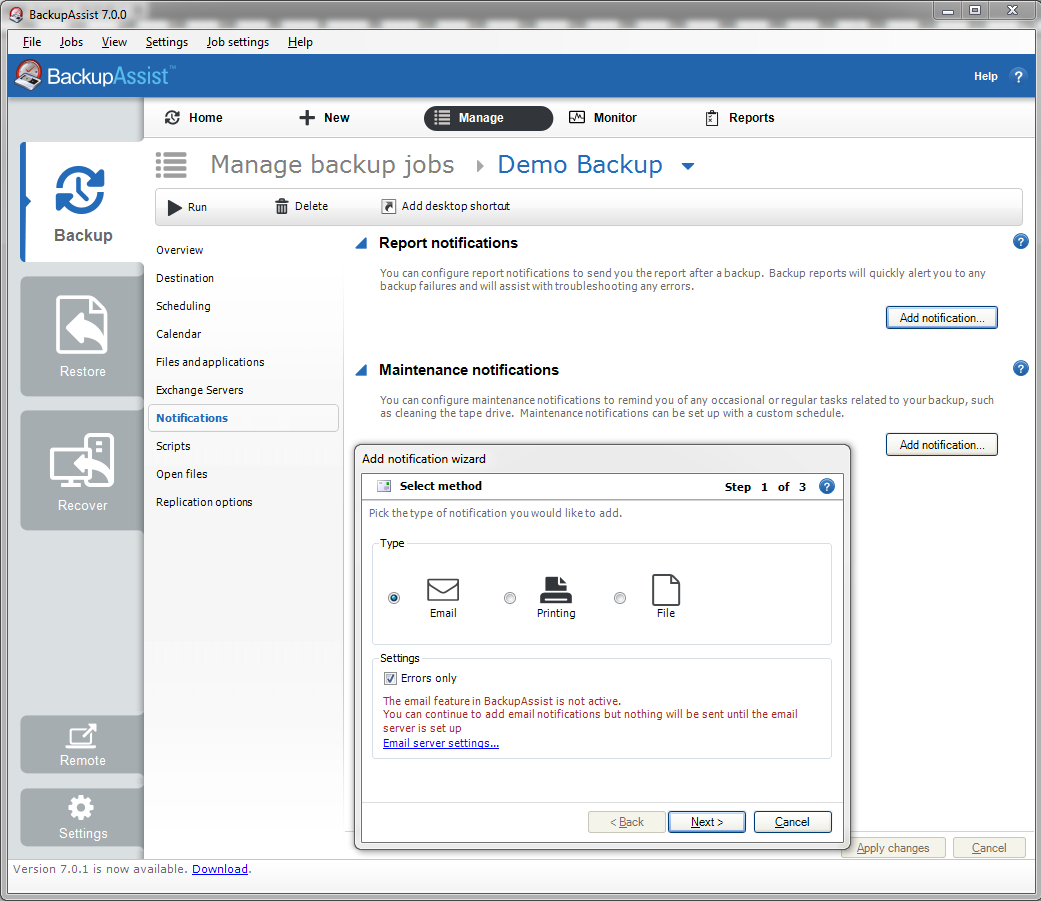This screenshot has width=1041, height=901.
Task: Open the Recover sidebar section
Action: click(x=82, y=470)
